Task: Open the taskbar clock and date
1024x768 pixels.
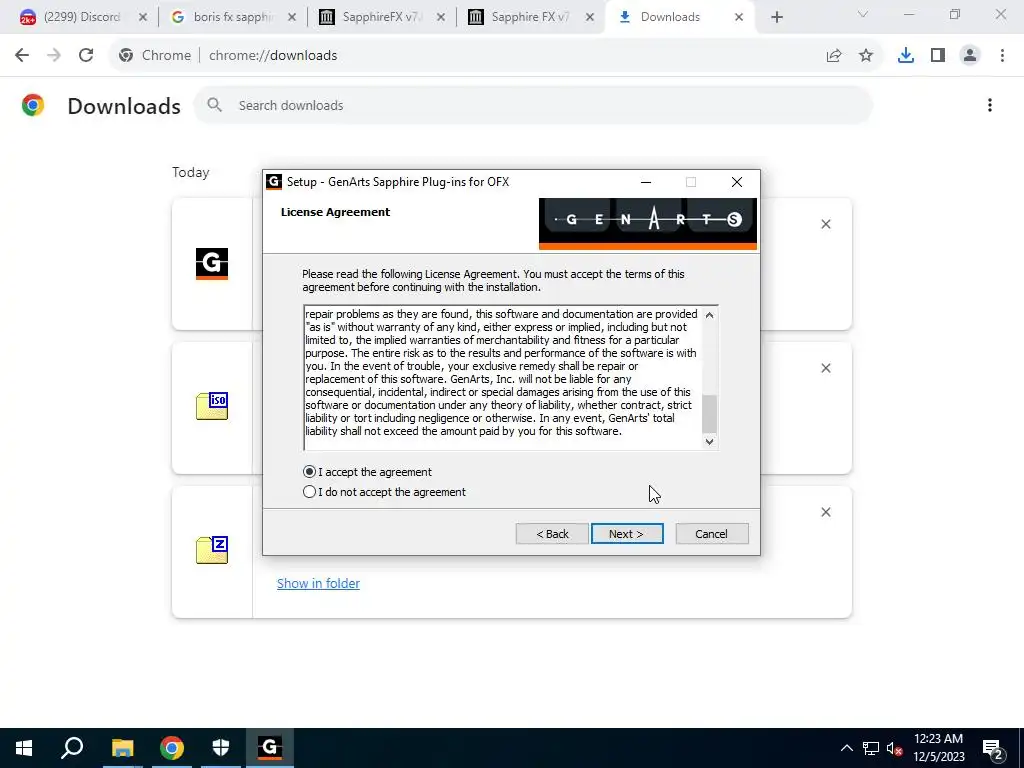Action: 938,748
